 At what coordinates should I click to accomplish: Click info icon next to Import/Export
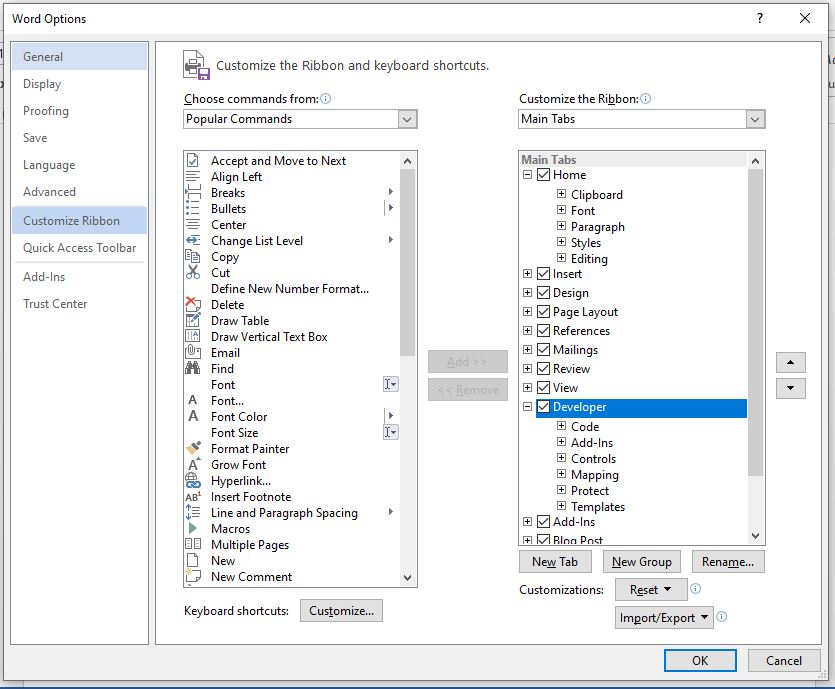(x=722, y=617)
